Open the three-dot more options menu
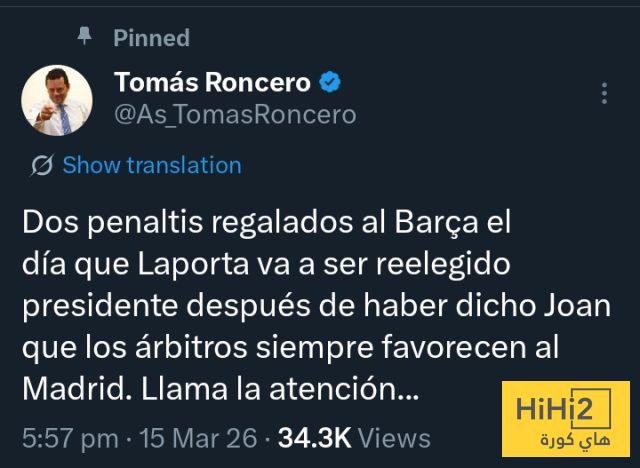This screenshot has height=468, width=640. 604,94
